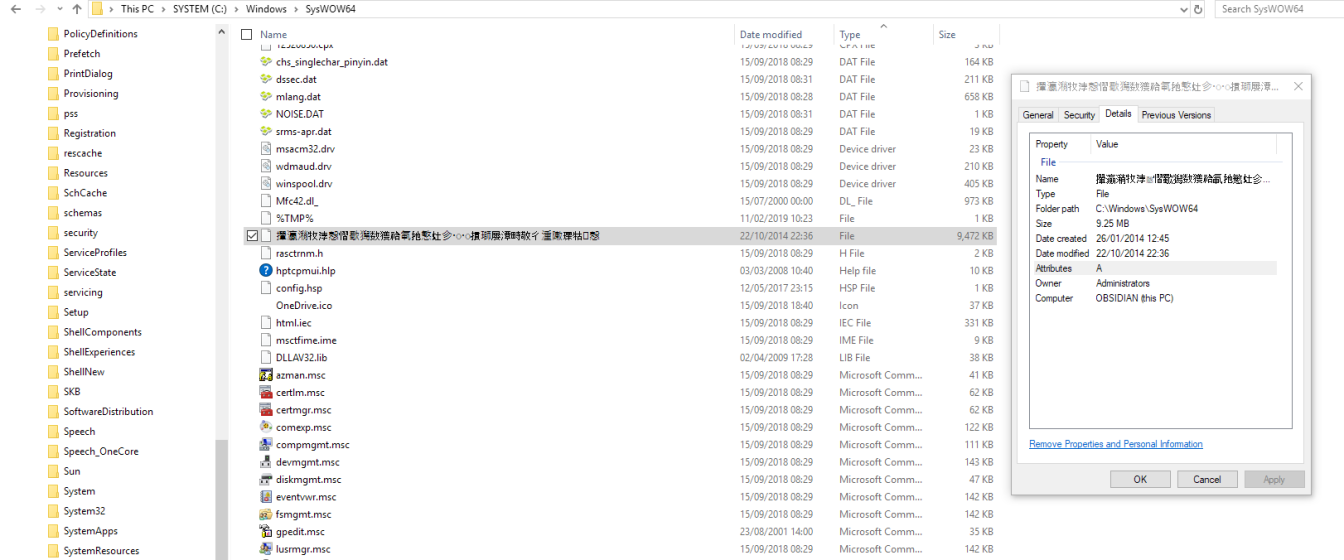Refresh the SysWOW64 folder view

[1198, 9]
